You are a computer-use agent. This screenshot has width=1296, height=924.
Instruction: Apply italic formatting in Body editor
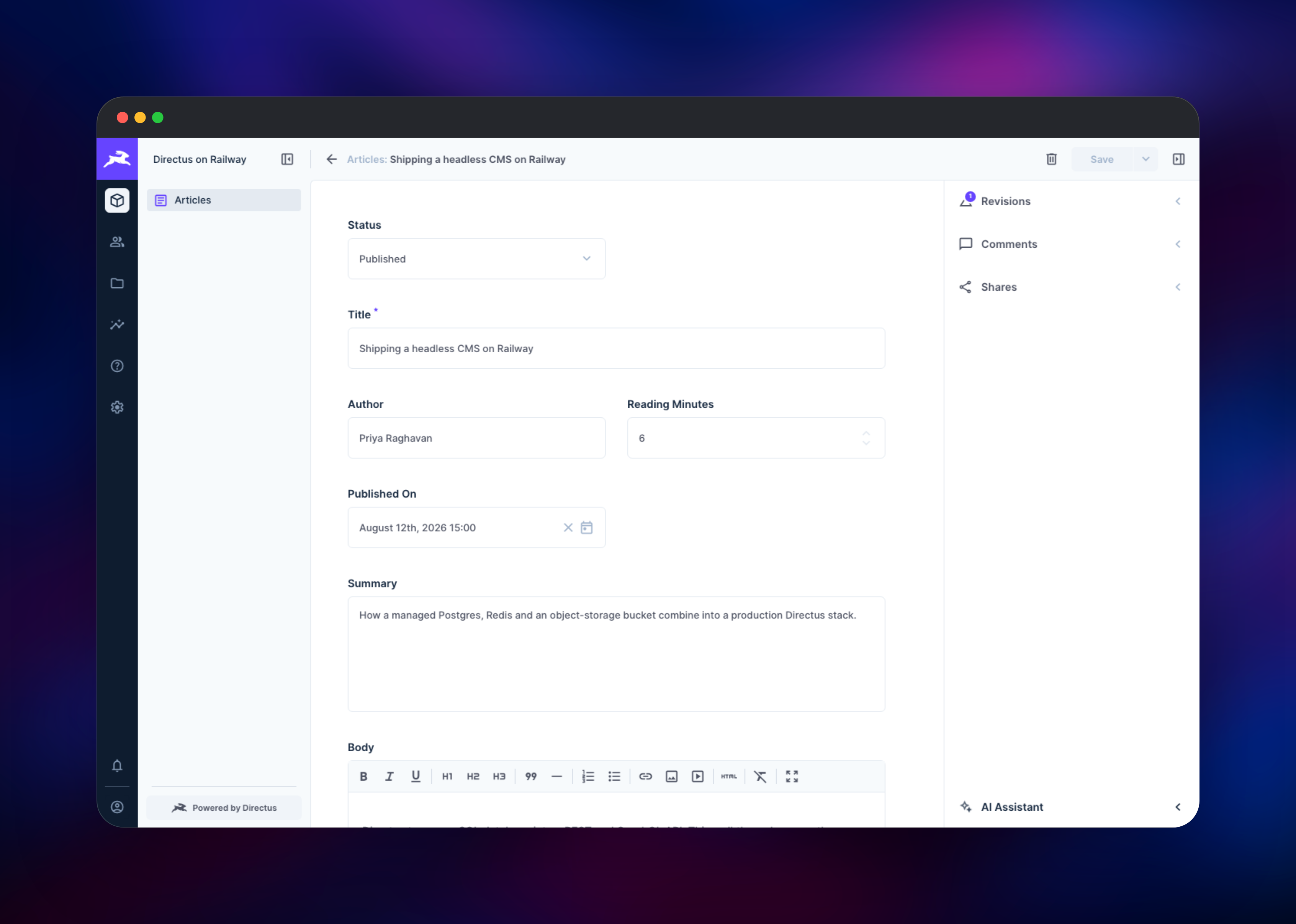(390, 777)
